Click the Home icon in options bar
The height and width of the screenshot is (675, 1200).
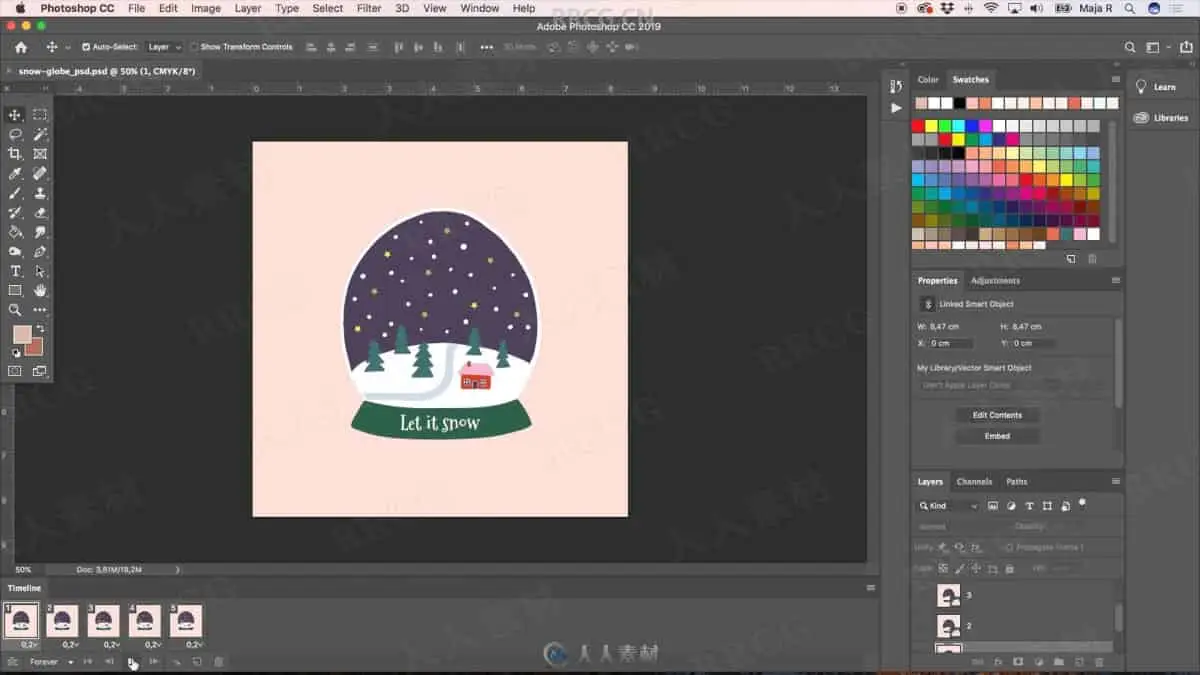(21, 47)
